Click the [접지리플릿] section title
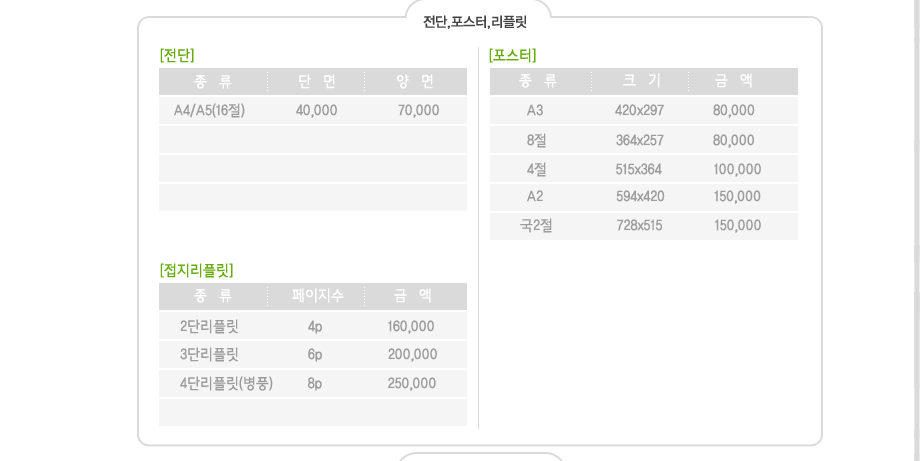 (x=196, y=270)
